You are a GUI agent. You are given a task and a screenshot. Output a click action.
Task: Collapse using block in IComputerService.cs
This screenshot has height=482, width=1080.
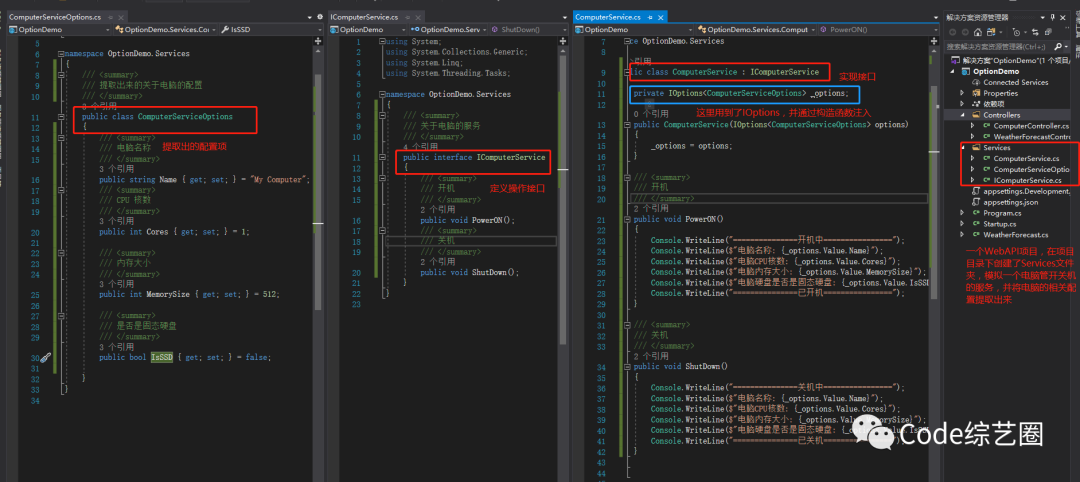[382, 42]
